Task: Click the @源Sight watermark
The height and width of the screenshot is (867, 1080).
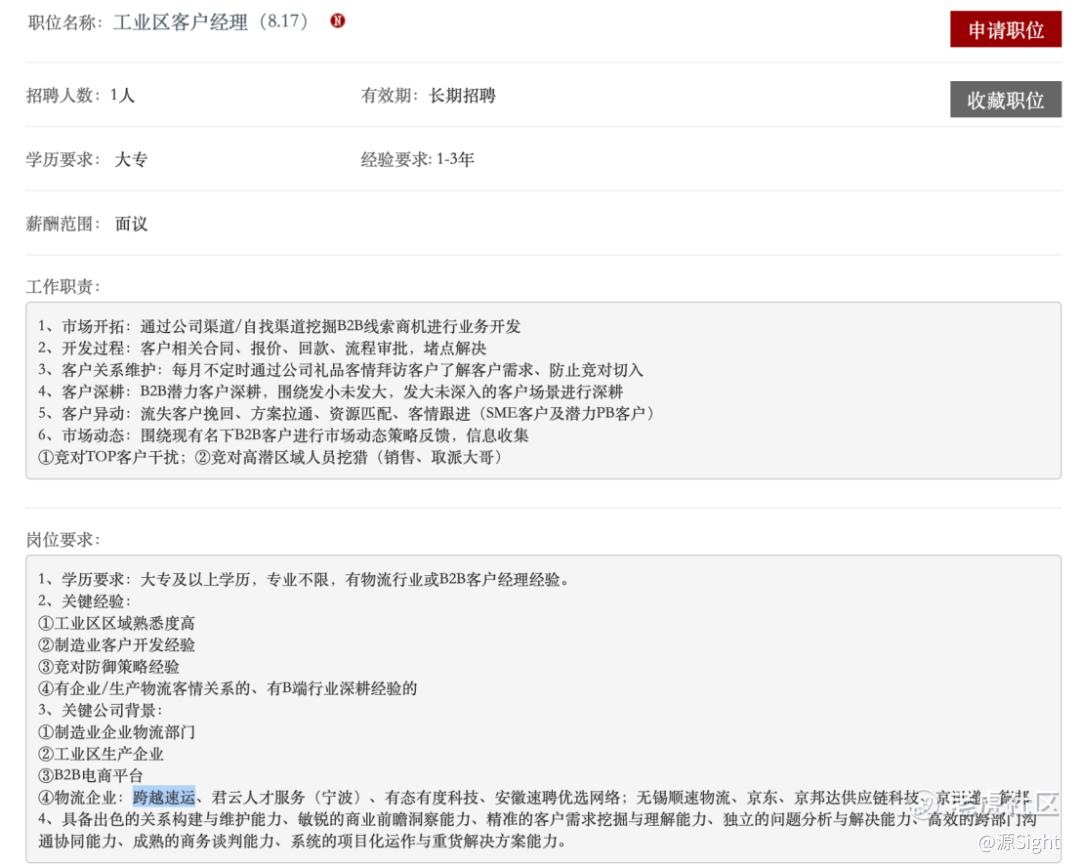Action: pyautogui.click(x=1019, y=841)
